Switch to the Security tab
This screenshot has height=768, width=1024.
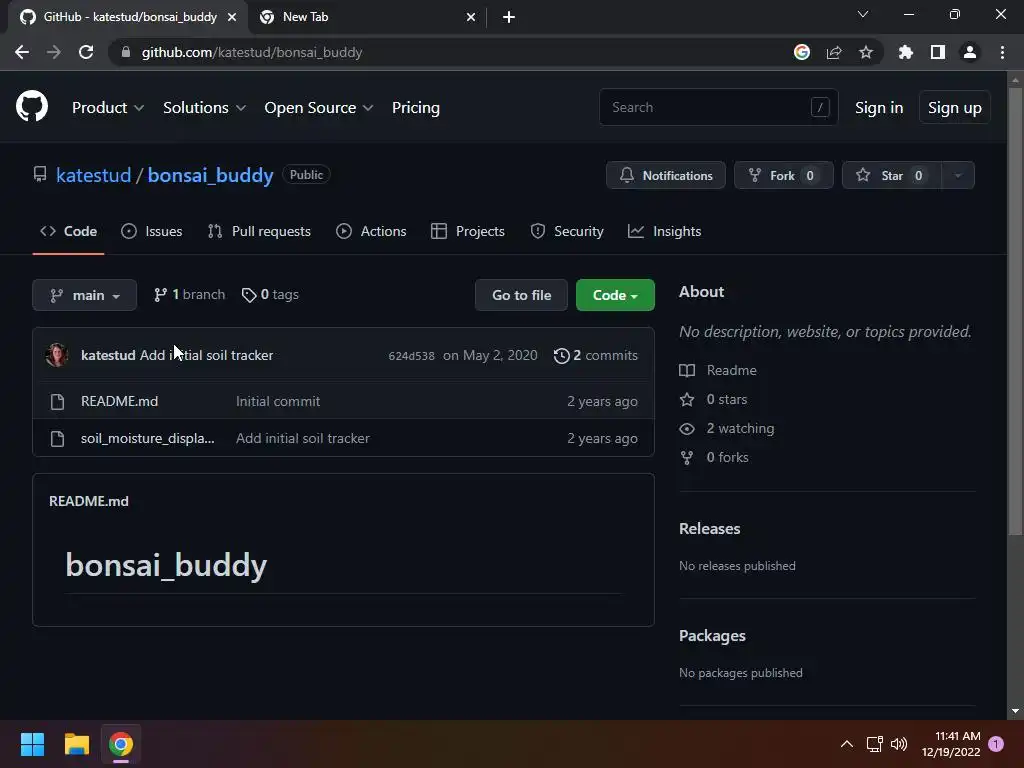tap(567, 231)
